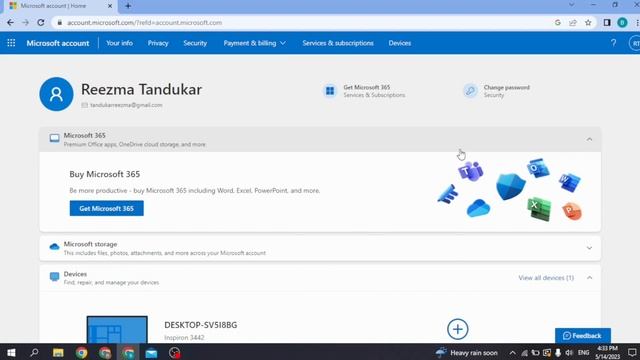The image size is (640, 360).
Task: Click the weather Heavy rain soon widget
Action: point(467,352)
